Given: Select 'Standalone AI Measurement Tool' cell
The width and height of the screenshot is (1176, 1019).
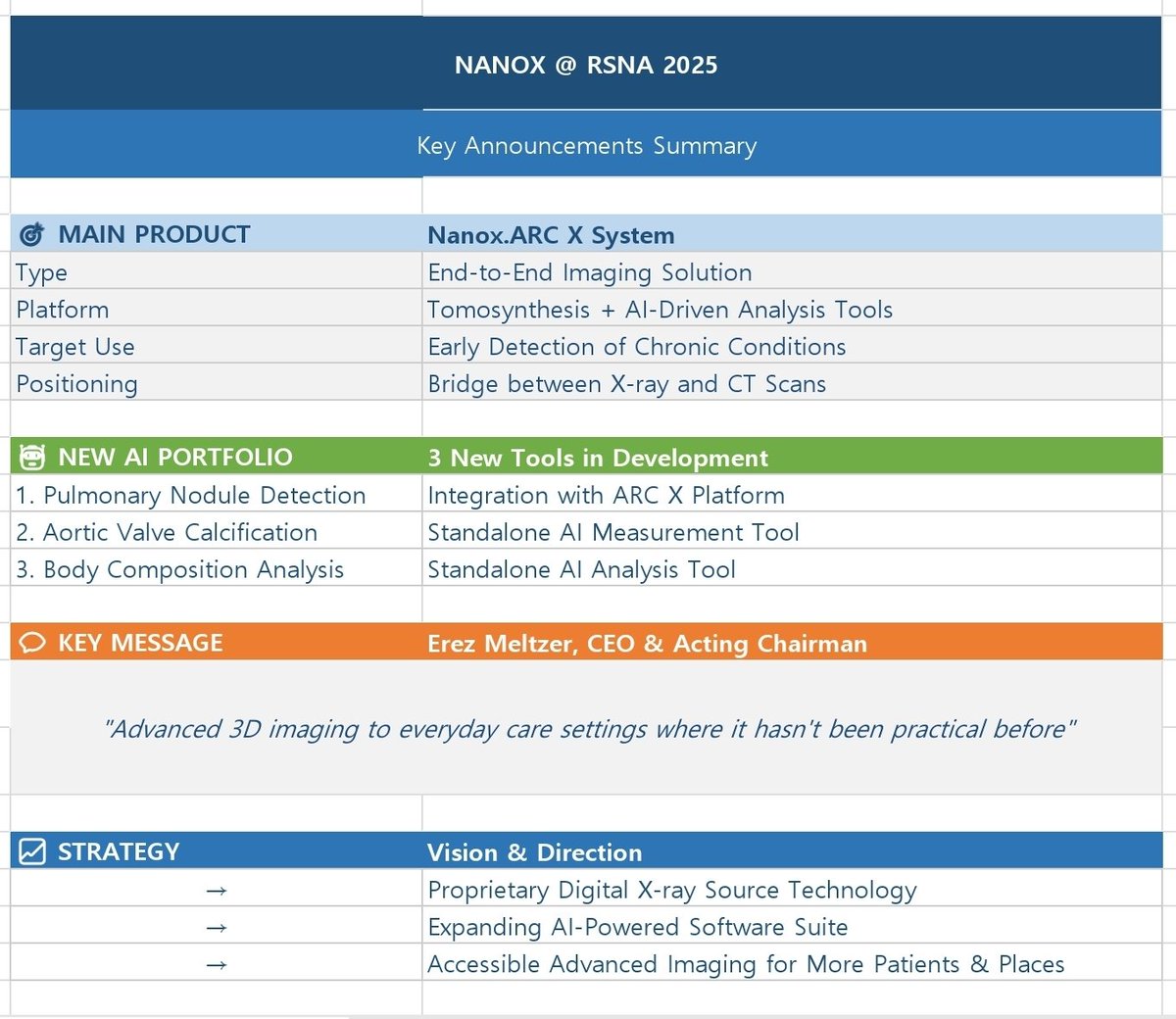Looking at the screenshot, I should tap(792, 532).
